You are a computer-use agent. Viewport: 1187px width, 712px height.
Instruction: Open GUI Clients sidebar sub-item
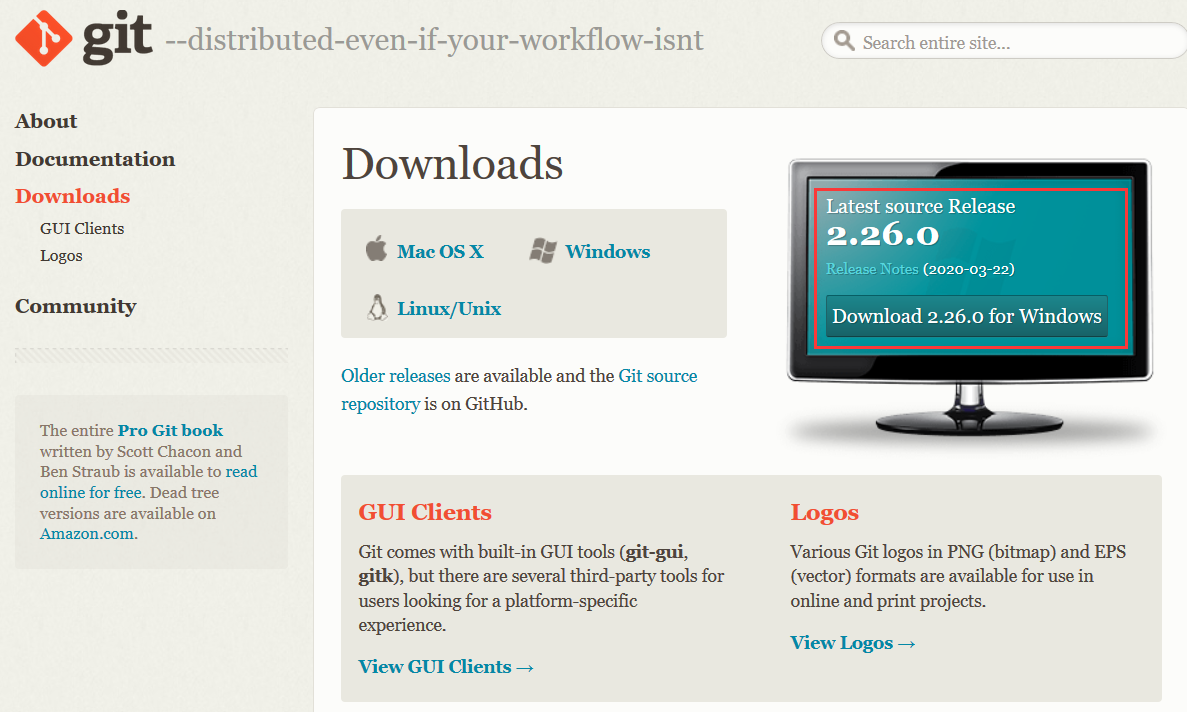tap(82, 229)
